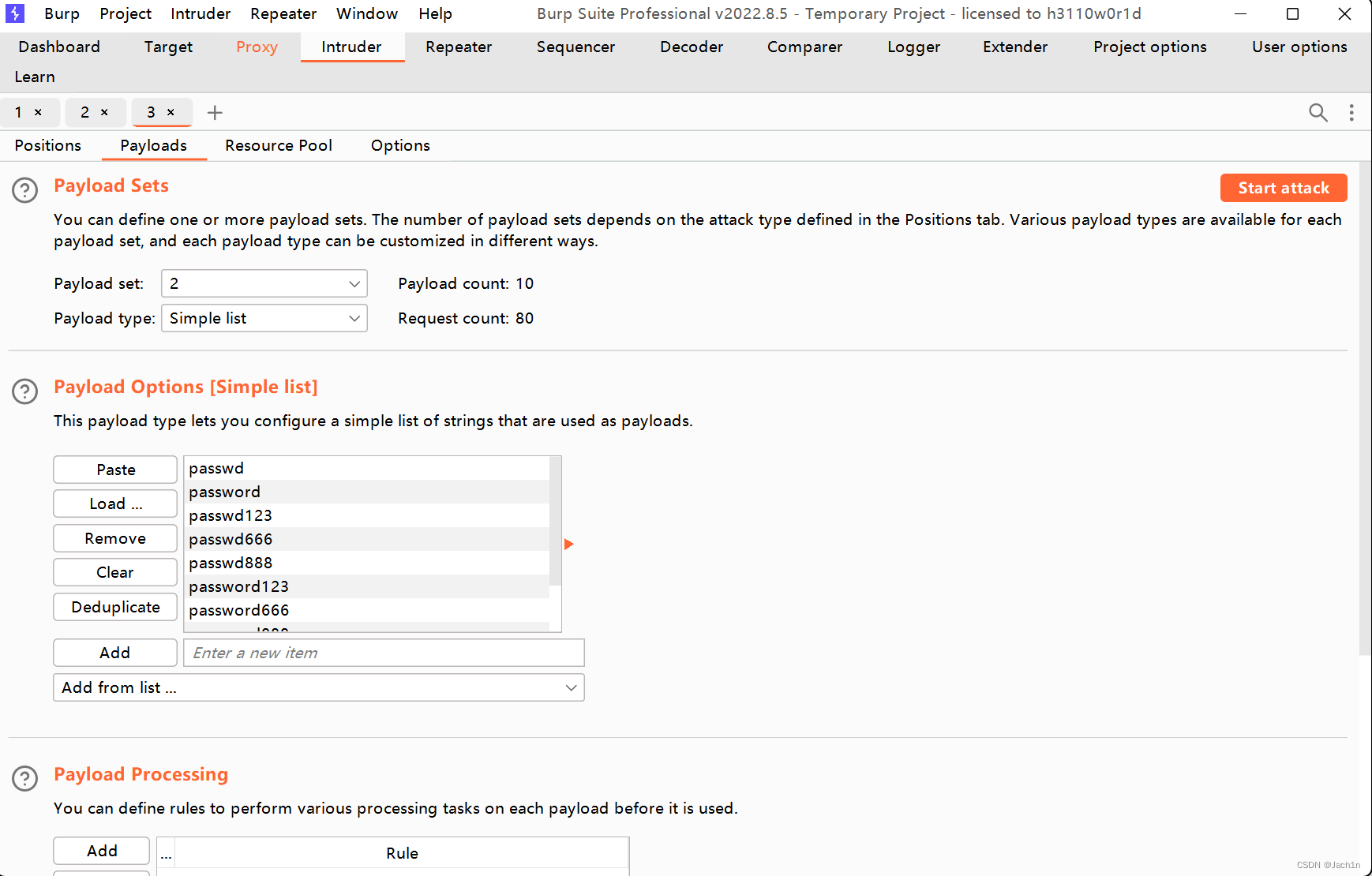Open the Intruder menu
The image size is (1372, 876).
[x=201, y=13]
